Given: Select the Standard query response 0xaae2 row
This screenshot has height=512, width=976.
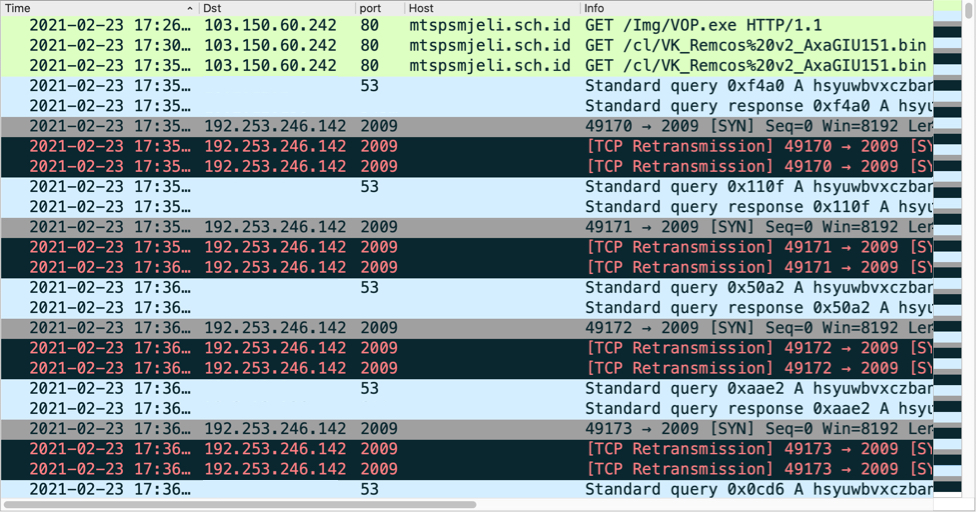Looking at the screenshot, I should (x=467, y=408).
